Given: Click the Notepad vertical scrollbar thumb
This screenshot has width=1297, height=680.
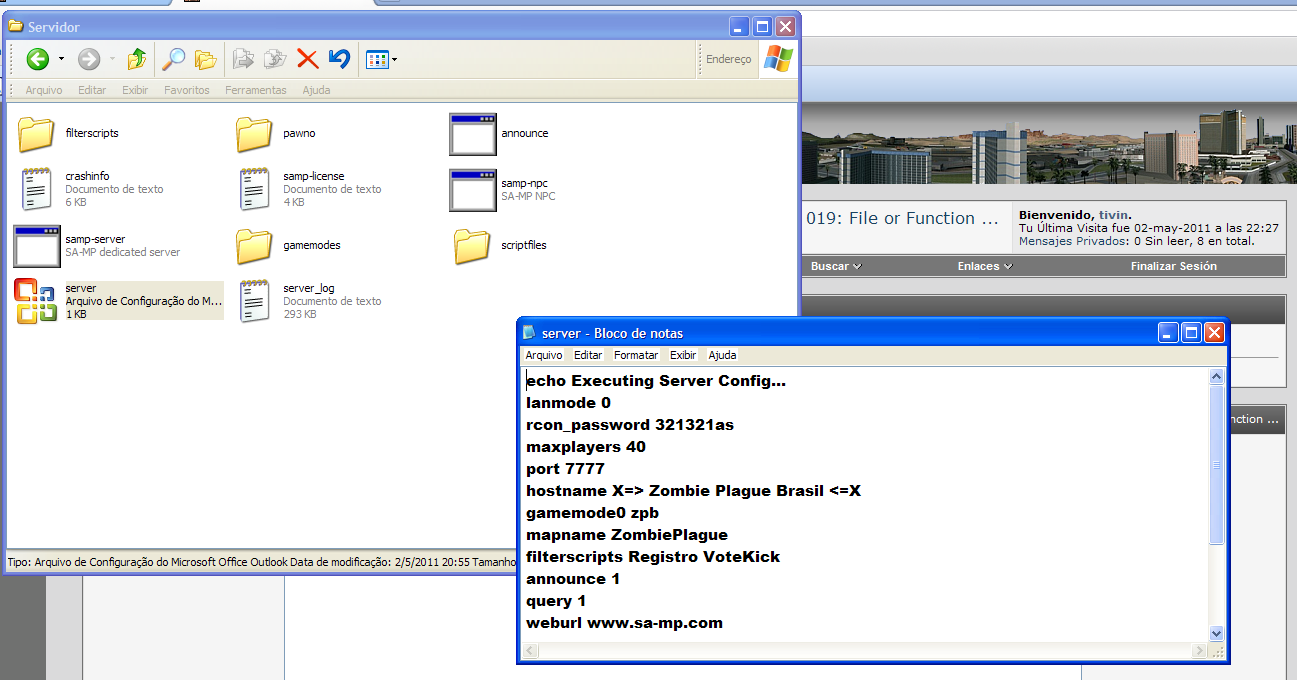Looking at the screenshot, I should click(1216, 465).
